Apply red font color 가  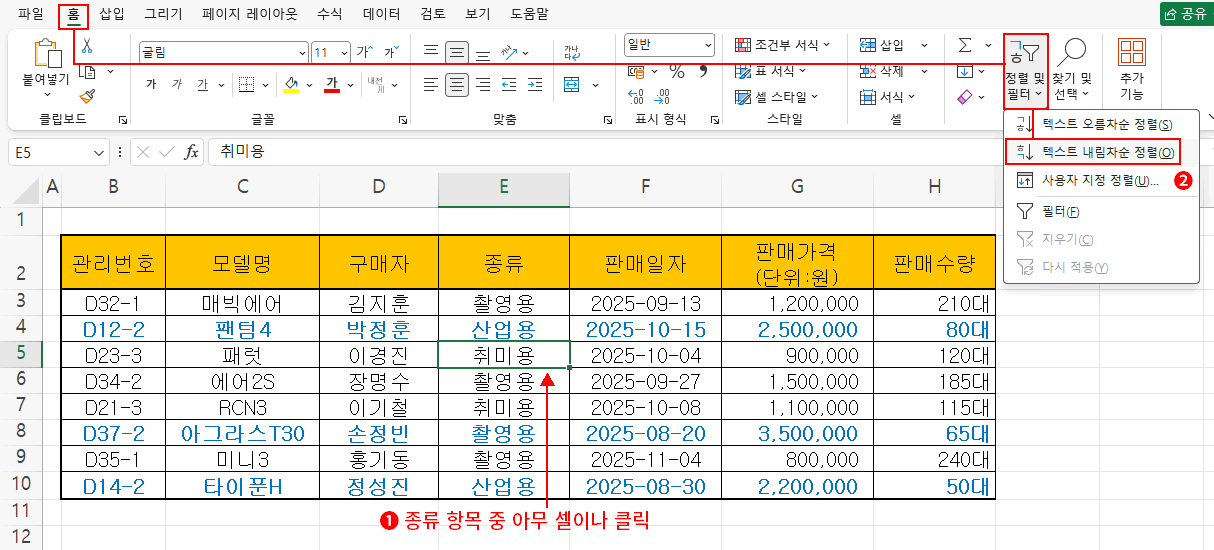333,84
